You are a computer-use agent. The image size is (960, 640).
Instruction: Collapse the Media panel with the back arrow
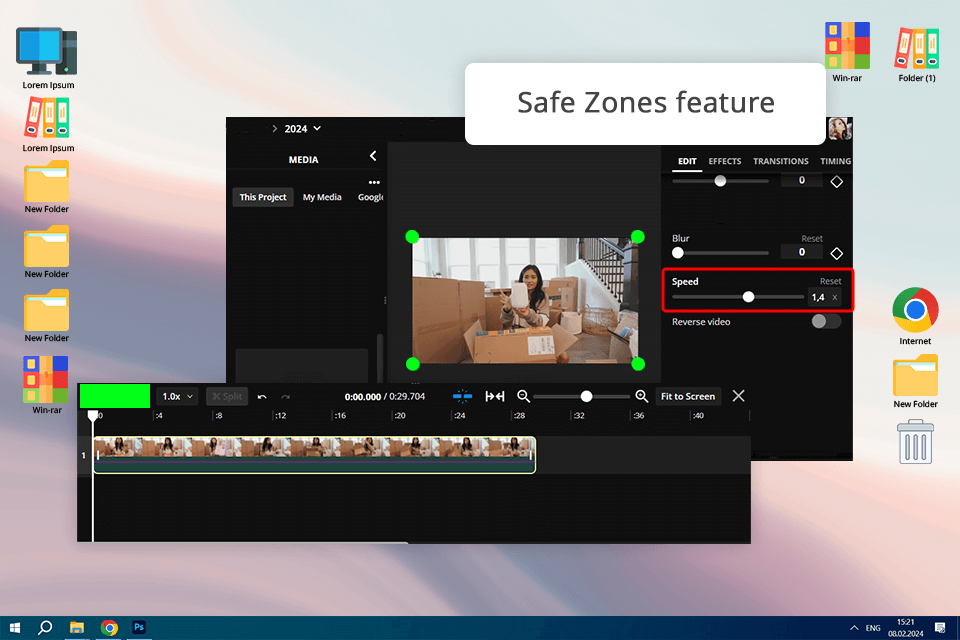tap(373, 156)
